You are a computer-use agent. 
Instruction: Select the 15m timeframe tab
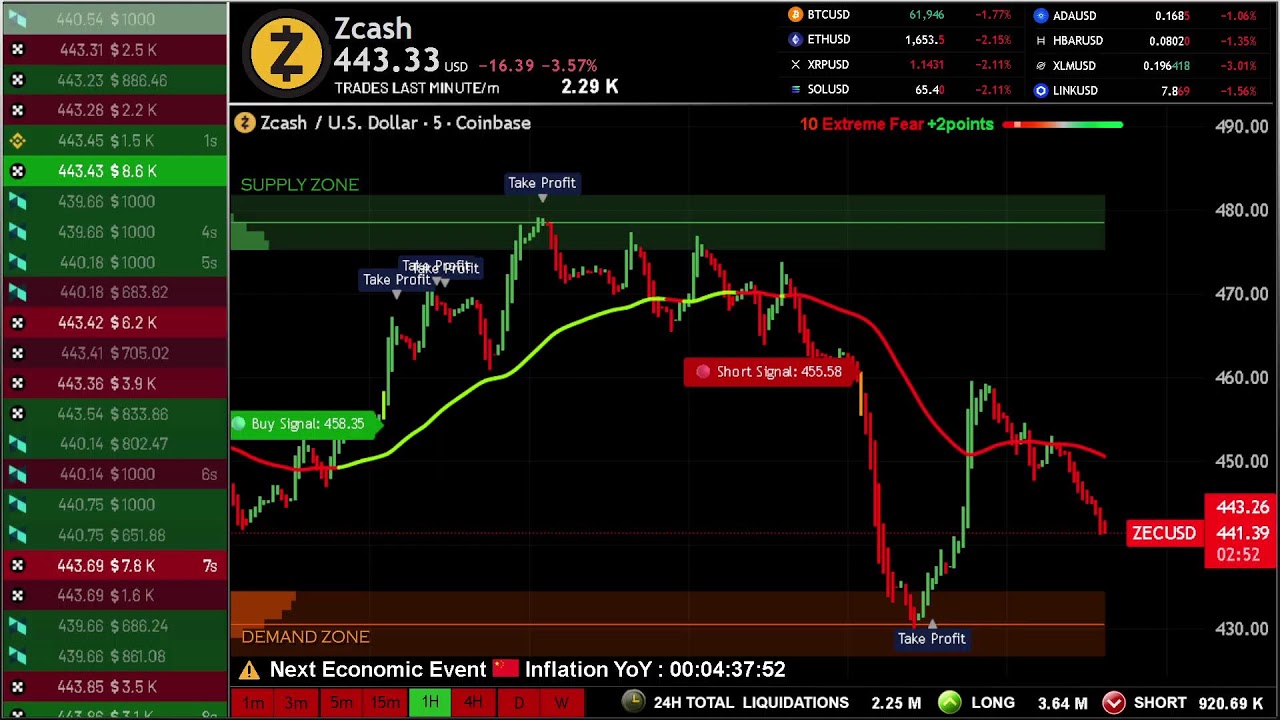(x=385, y=703)
